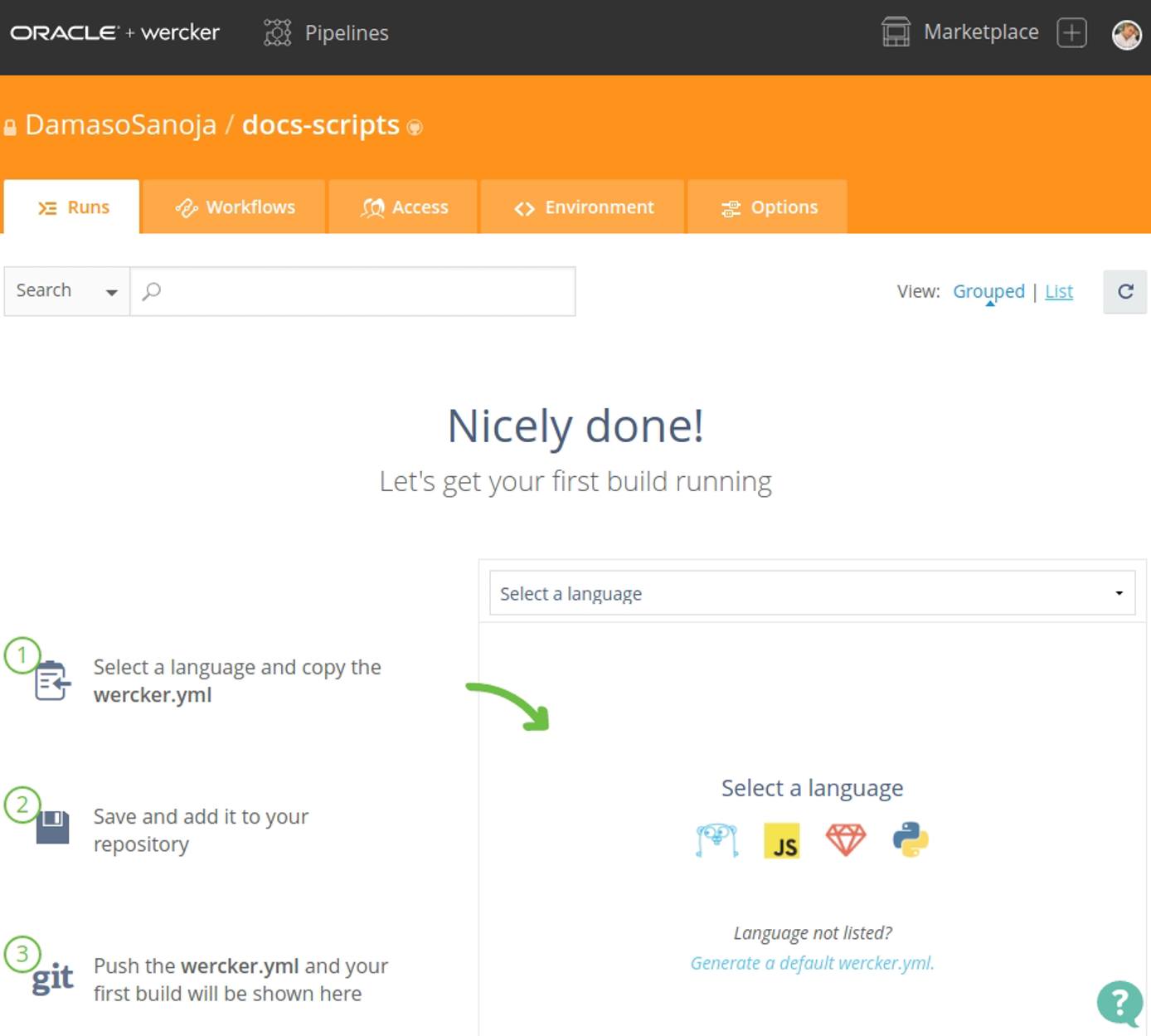Click Generate a default wercker.yml link
Viewport: 1151px width, 1036px height.
[812, 963]
